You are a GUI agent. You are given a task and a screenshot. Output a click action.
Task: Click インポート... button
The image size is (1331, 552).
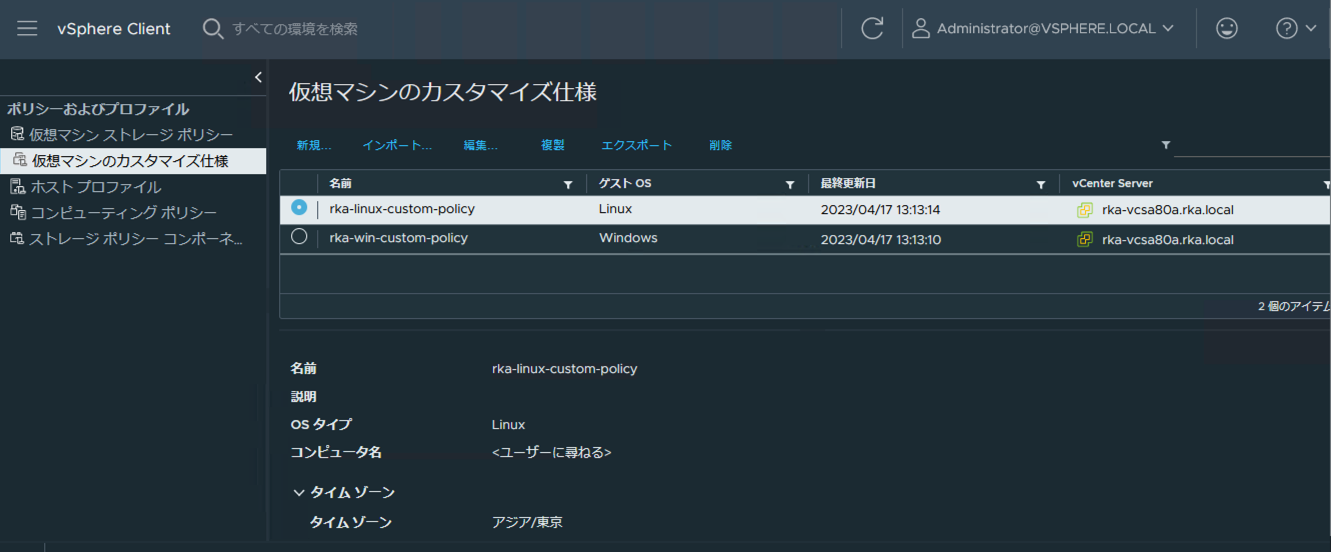point(397,145)
